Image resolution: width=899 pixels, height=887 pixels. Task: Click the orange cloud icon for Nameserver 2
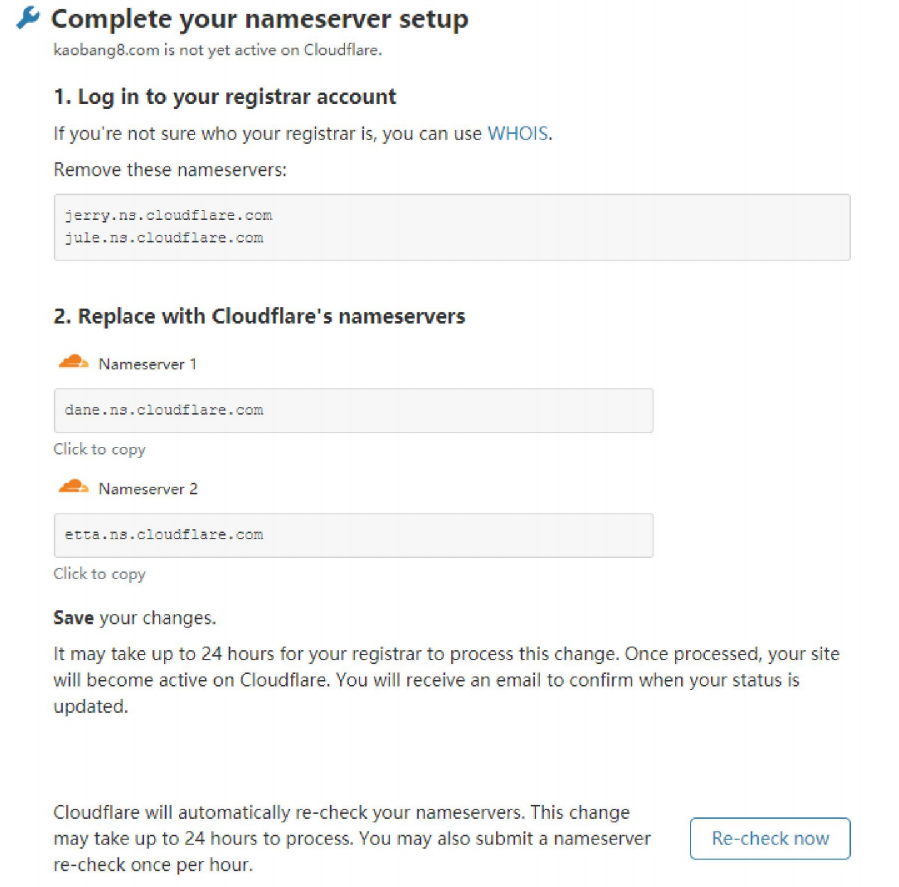tap(73, 486)
